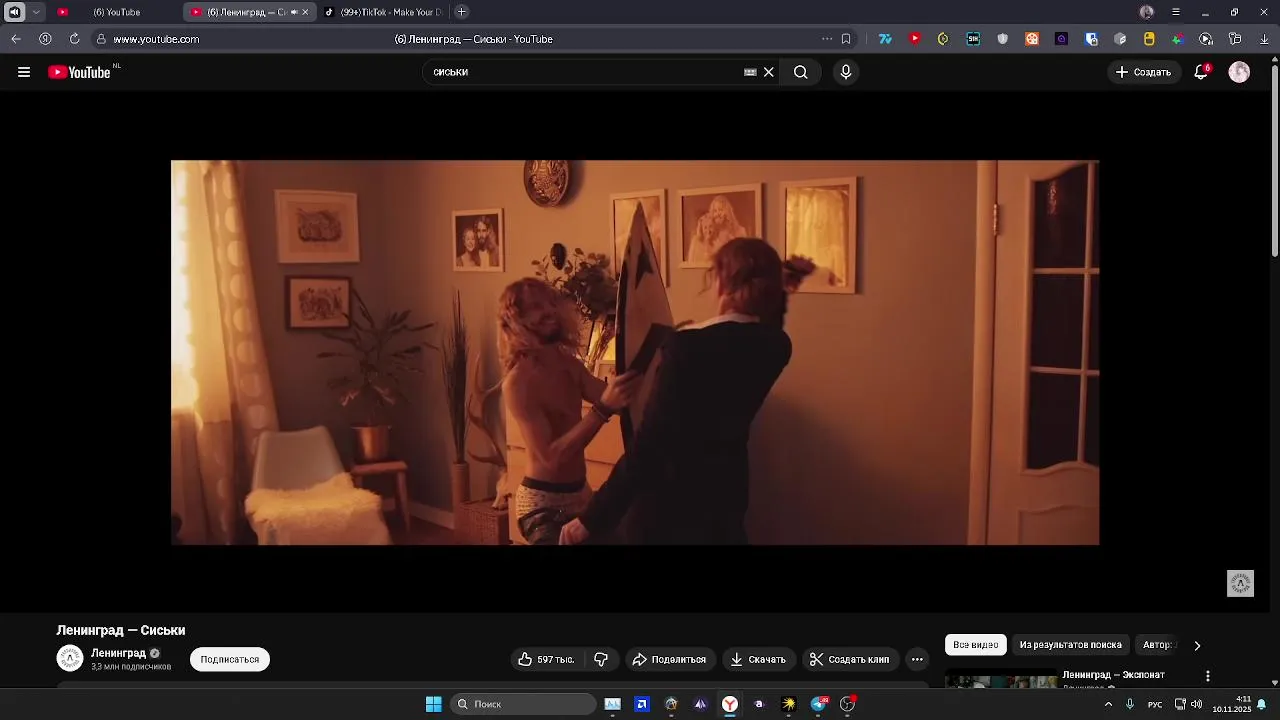Reload the page

tap(74, 39)
